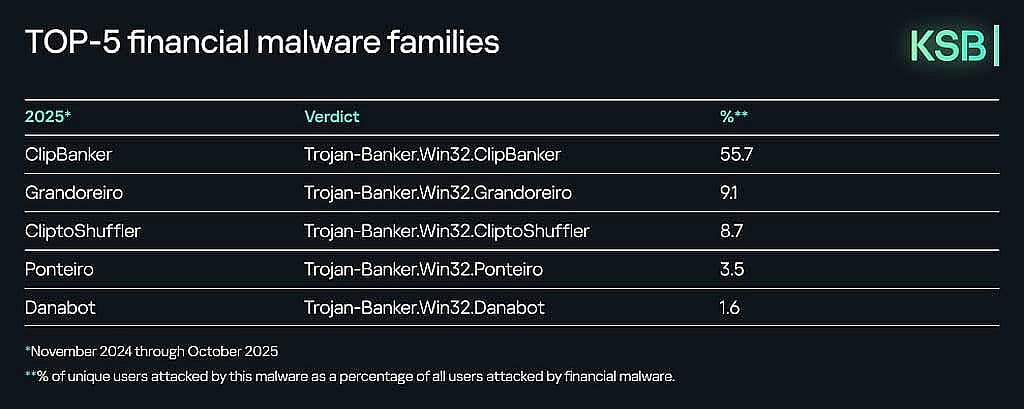1024x409 pixels.
Task: Click the %** column header
Action: (733, 117)
